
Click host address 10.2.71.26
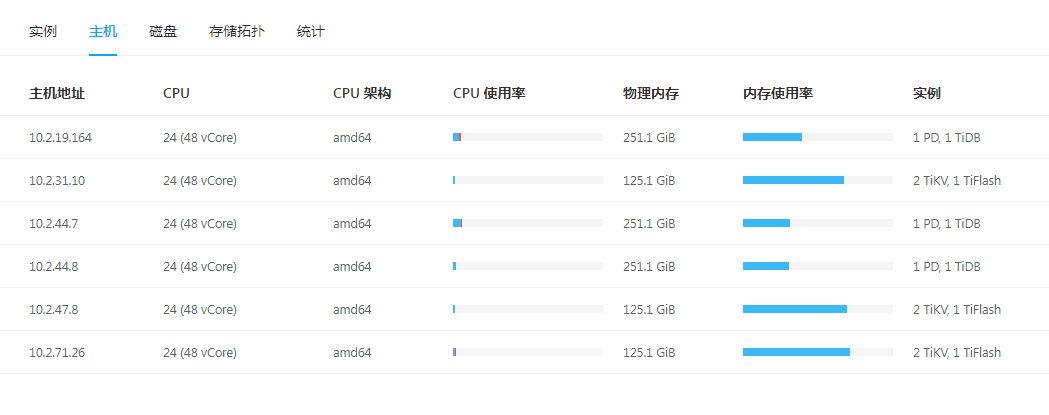(57, 352)
